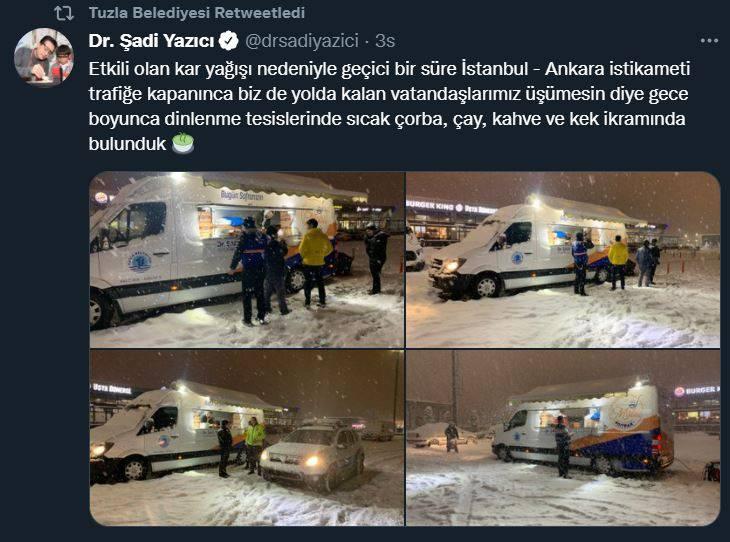Click the Burger King sign in top-right photo

pos(429,205)
